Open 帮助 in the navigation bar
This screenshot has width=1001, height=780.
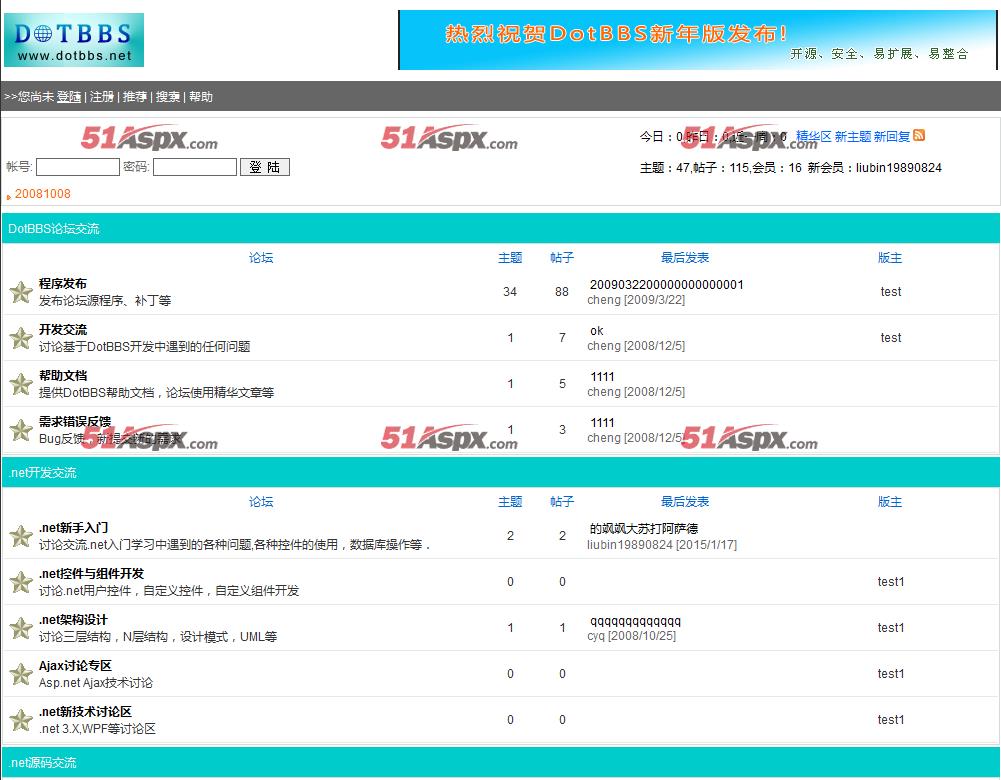tap(200, 96)
